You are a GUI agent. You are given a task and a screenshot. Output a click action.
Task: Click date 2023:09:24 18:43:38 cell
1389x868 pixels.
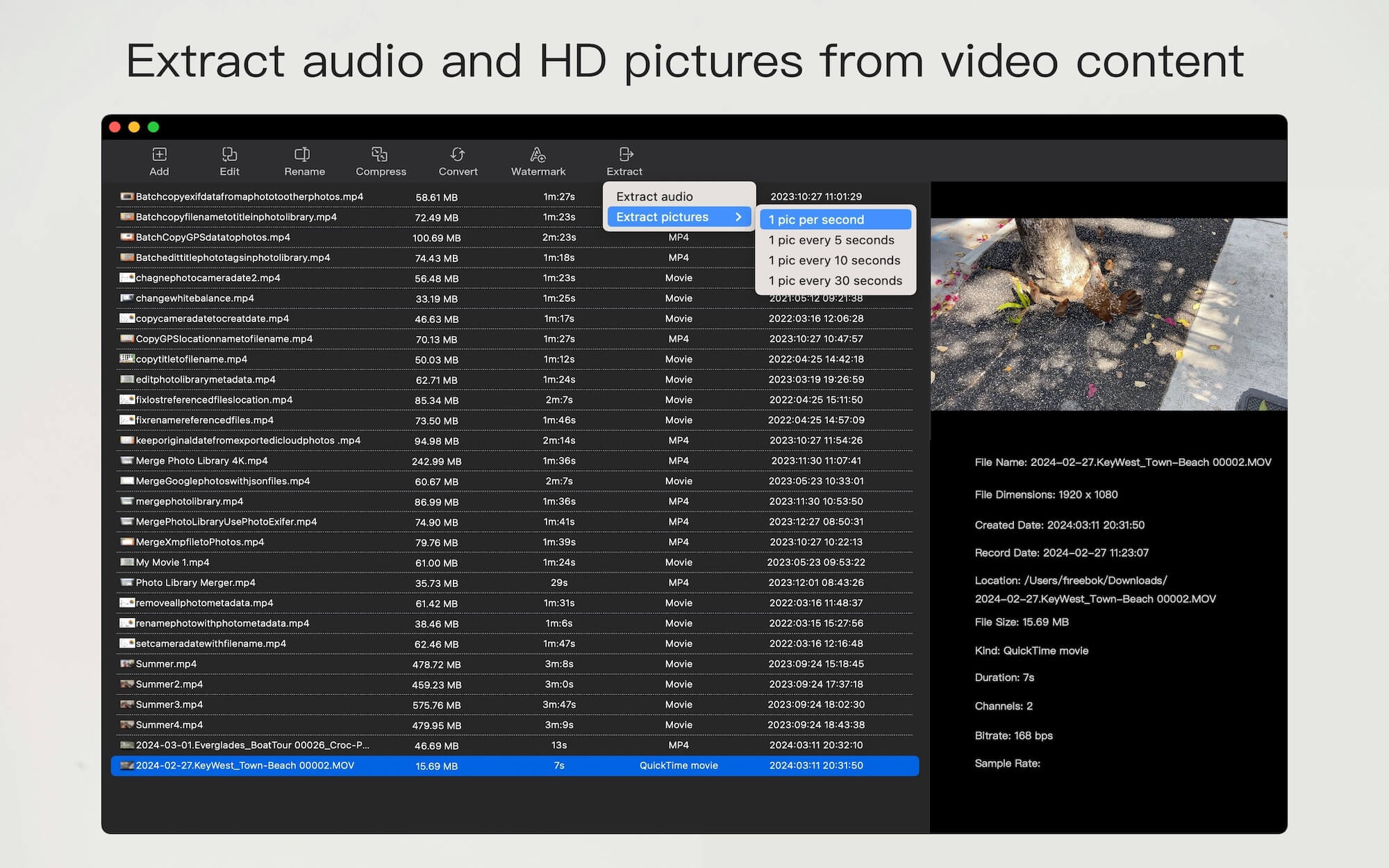coord(816,724)
